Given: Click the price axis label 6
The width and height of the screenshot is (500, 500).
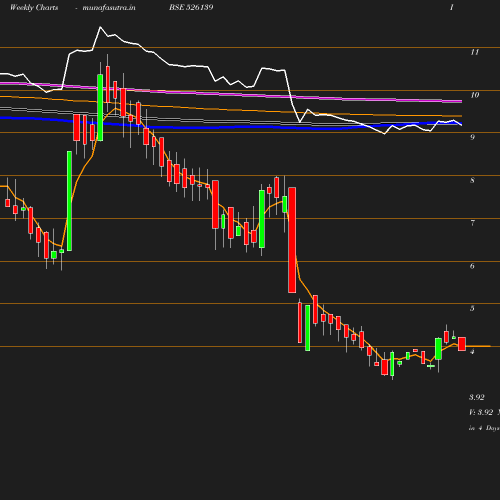Looking at the screenshot, I should pyautogui.click(x=472, y=266).
